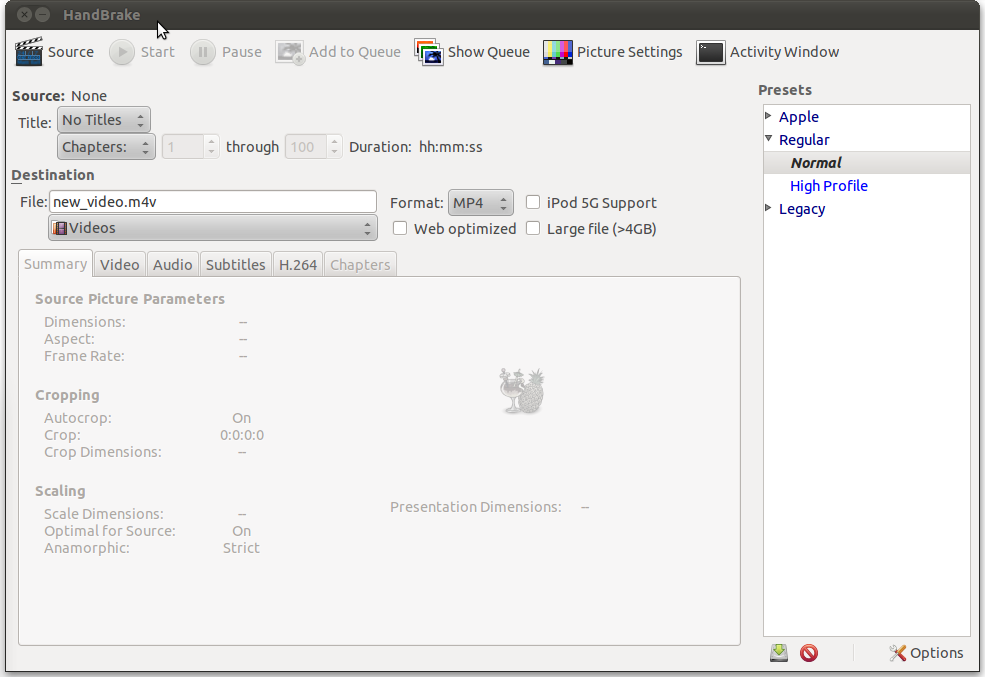The width and height of the screenshot is (985, 677).
Task: Click the Add to Queue icon
Action: coord(290,52)
